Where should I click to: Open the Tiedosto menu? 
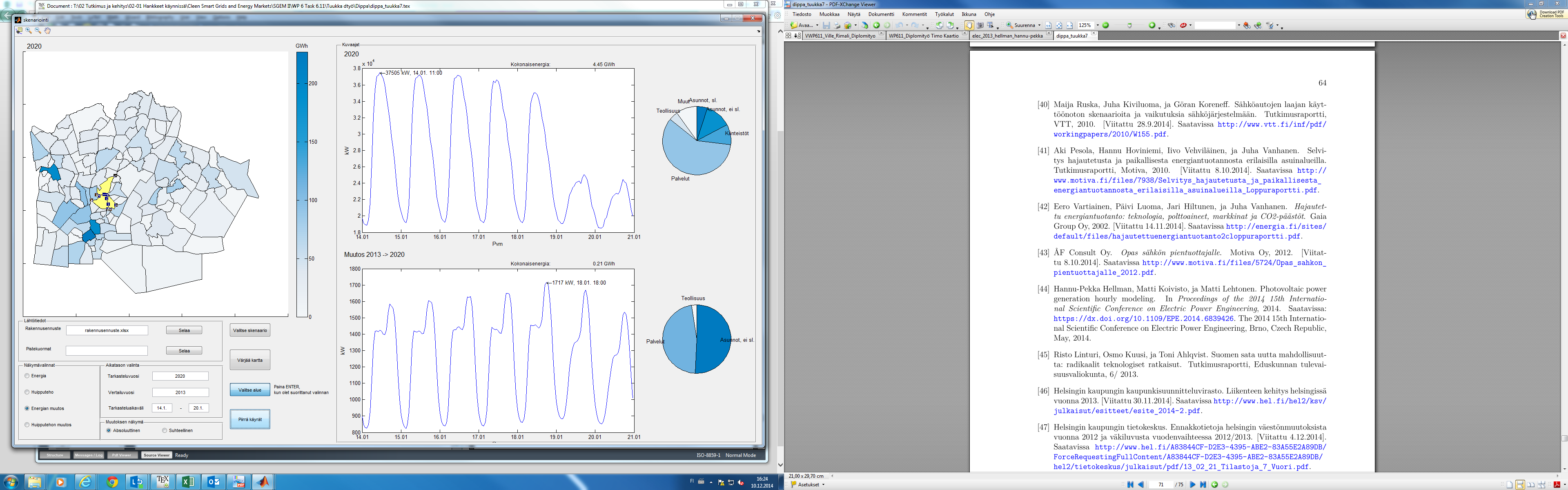[802, 14]
